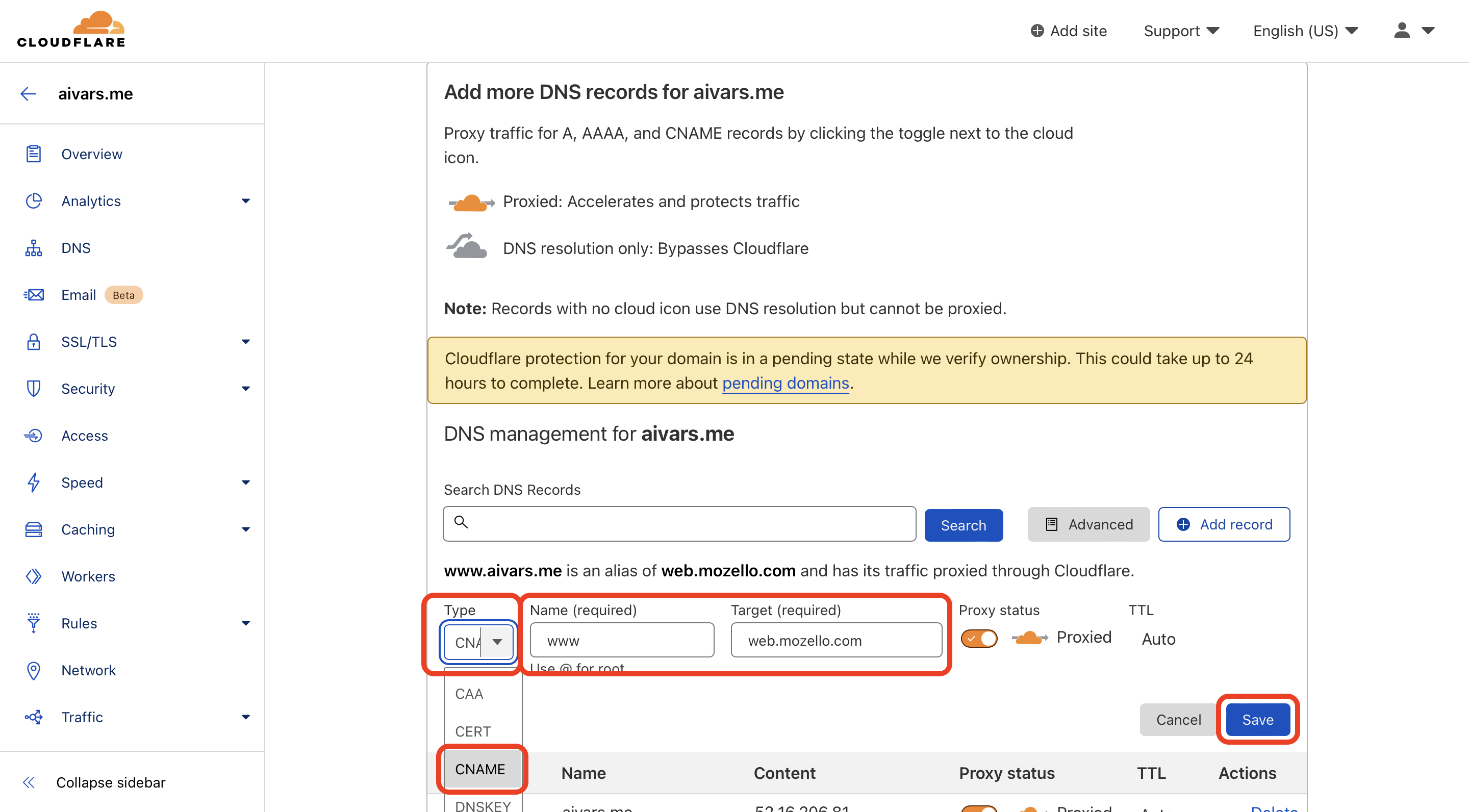Expand the Caching menu arrow
This screenshot has height=812, width=1469.
coord(246,529)
